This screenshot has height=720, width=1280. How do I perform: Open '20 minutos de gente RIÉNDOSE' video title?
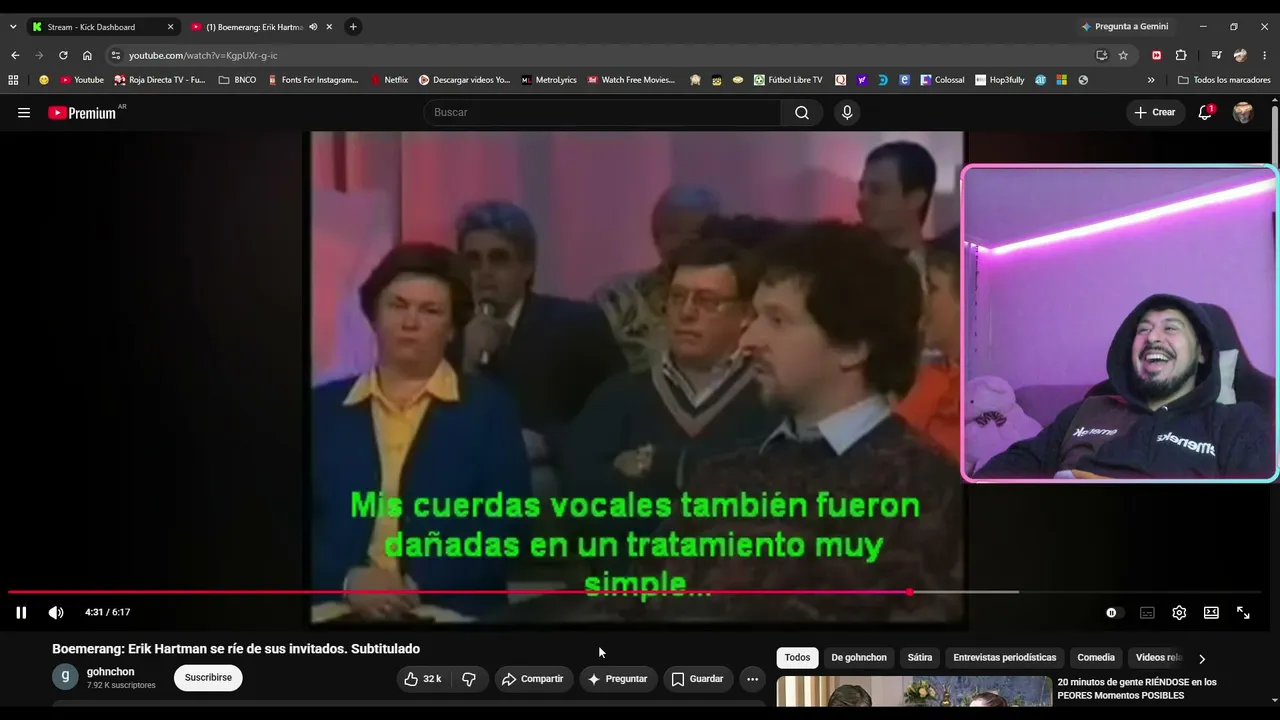point(1137,689)
